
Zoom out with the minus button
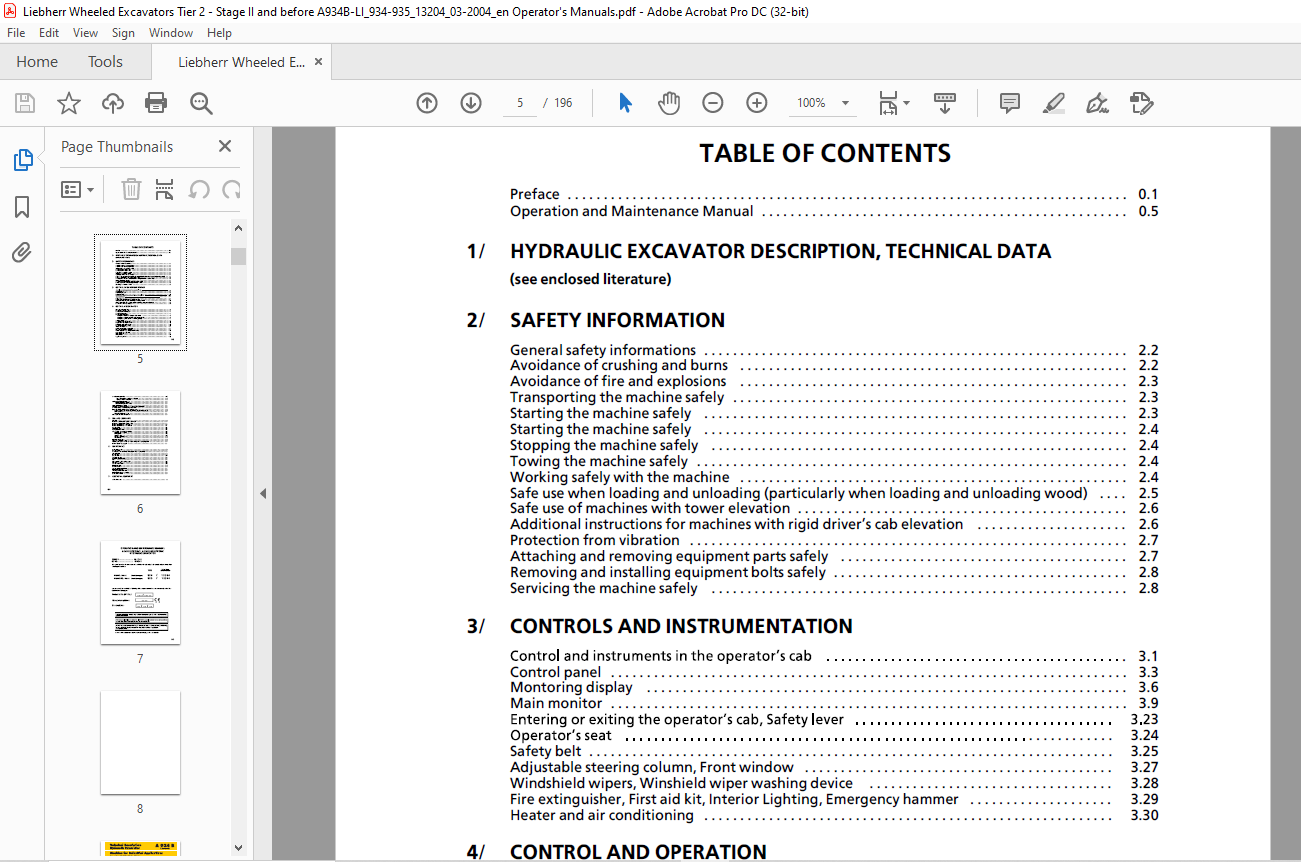(713, 103)
